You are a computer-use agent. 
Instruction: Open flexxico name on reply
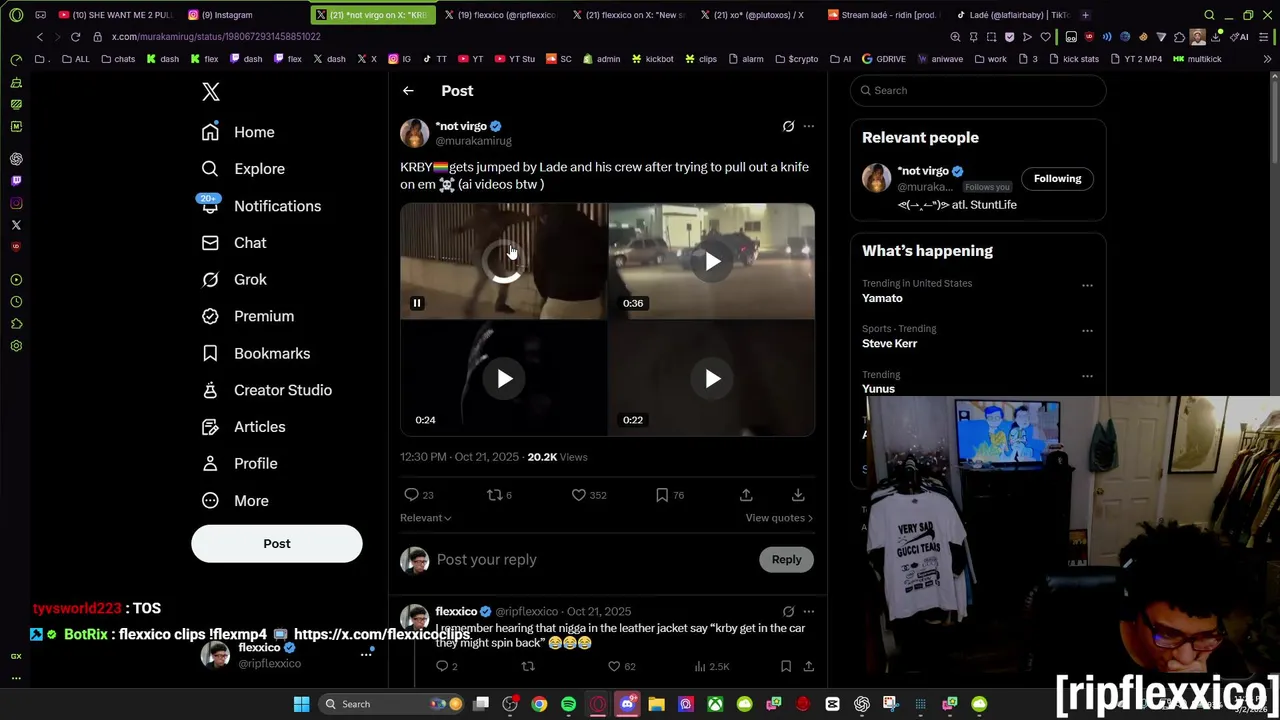click(x=456, y=611)
